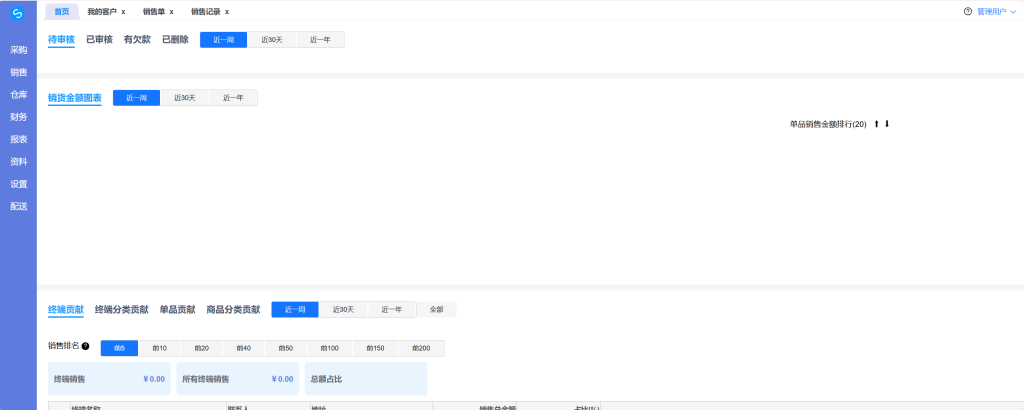Click the 所有终端销售 summary card
The height and width of the screenshot is (410, 1024).
(x=238, y=379)
